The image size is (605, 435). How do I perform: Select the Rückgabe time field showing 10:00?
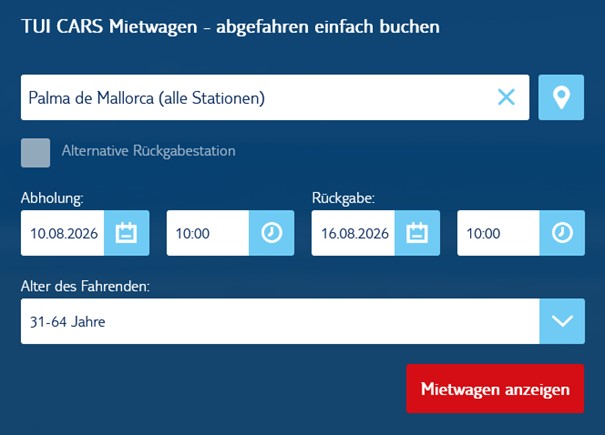[497, 233]
